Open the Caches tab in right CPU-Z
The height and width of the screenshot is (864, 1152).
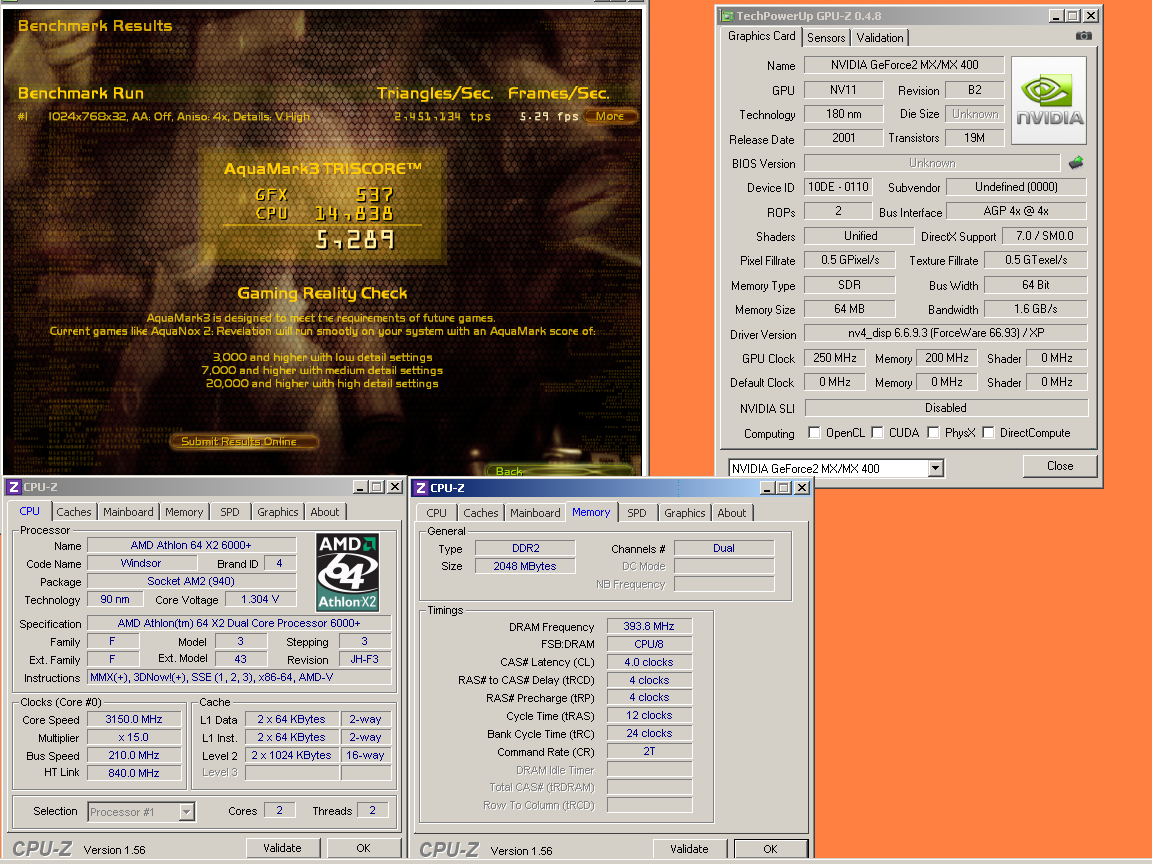coord(480,513)
